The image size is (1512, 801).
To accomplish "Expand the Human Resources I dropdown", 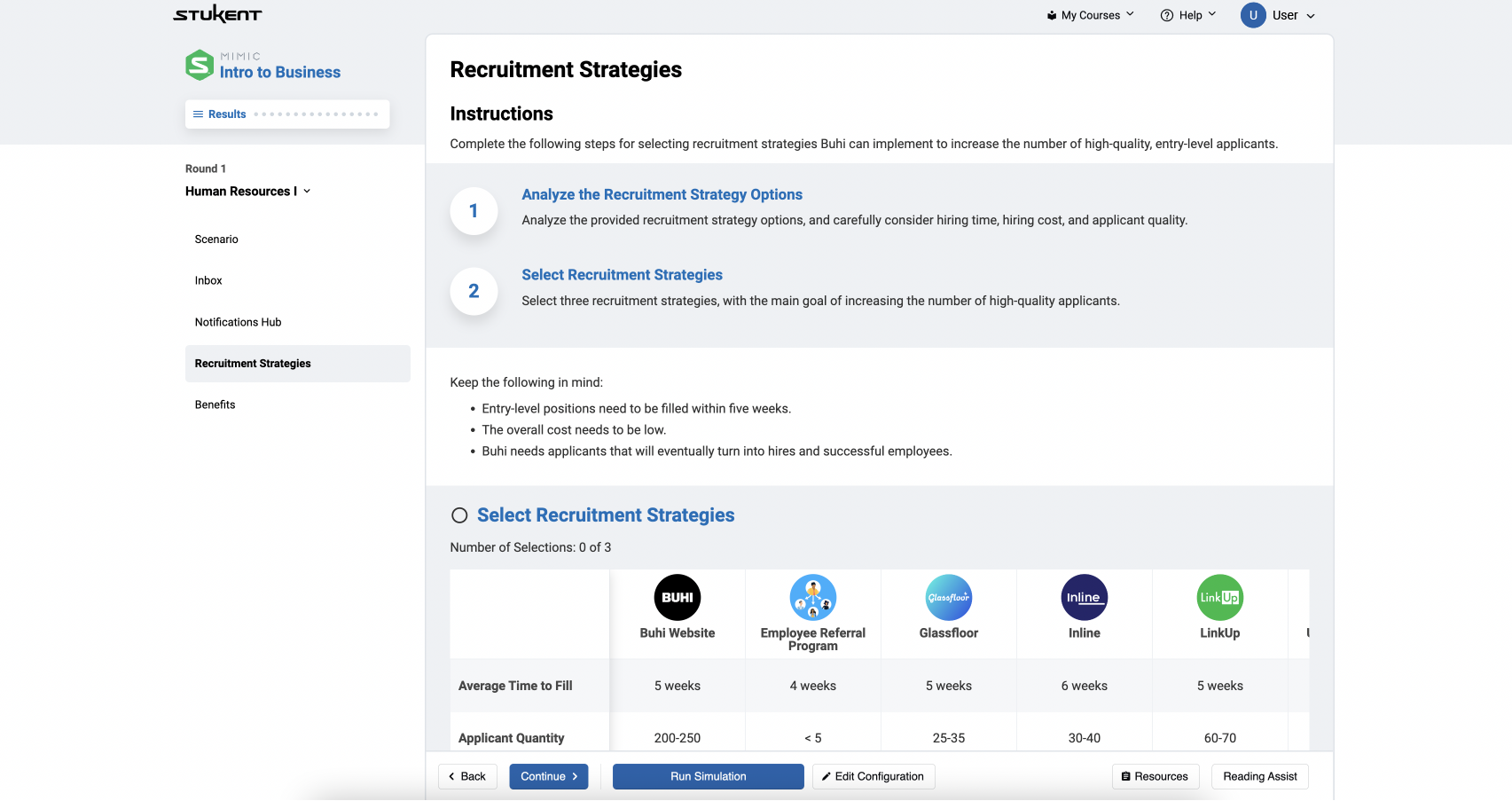I will coord(306,191).
